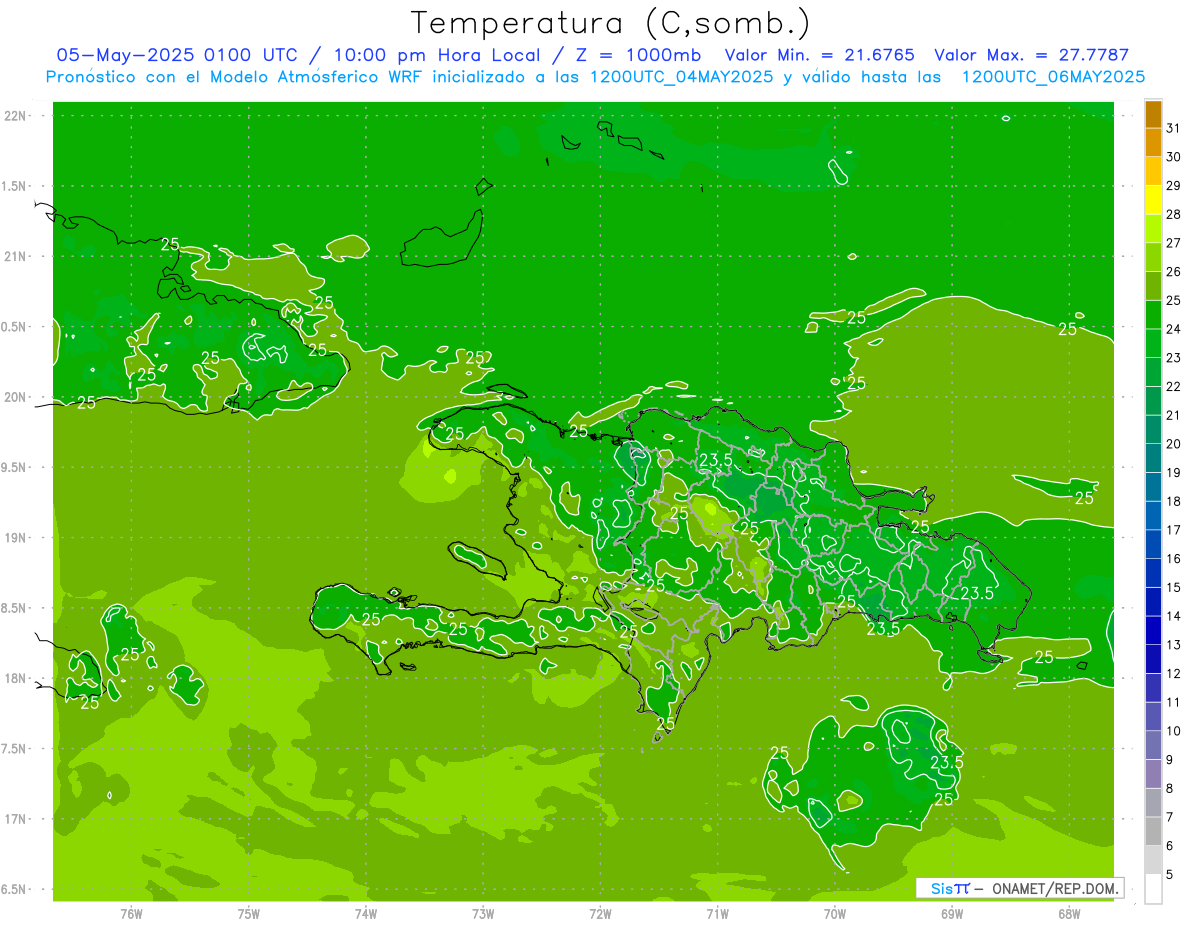Click the legend value label '25'
Screen dimensions: 1200x927
pos(1173,300)
